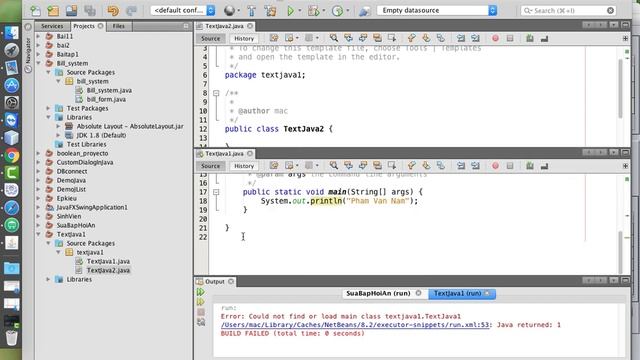Viewport: 640px width, 360px height.
Task: Click the Undo arrow in main toolbar
Action: point(113,11)
